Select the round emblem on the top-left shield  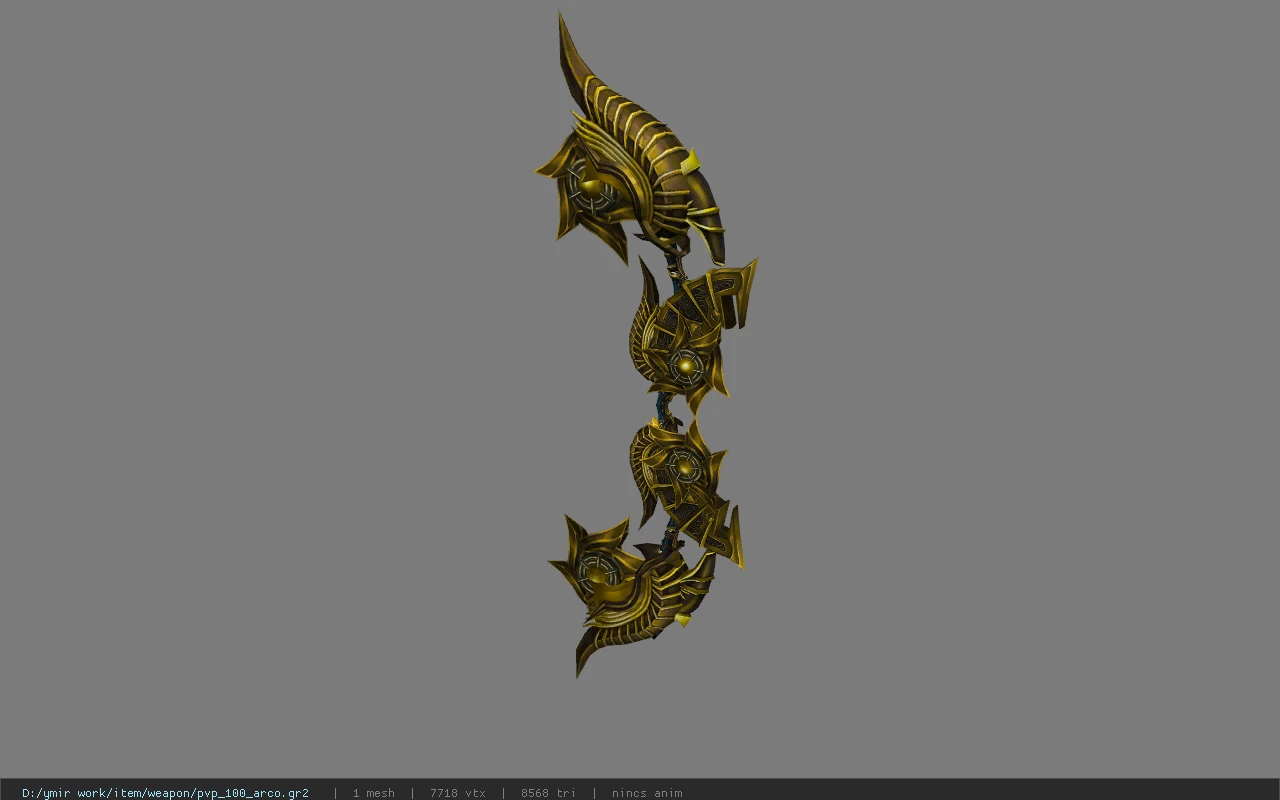tap(586, 190)
